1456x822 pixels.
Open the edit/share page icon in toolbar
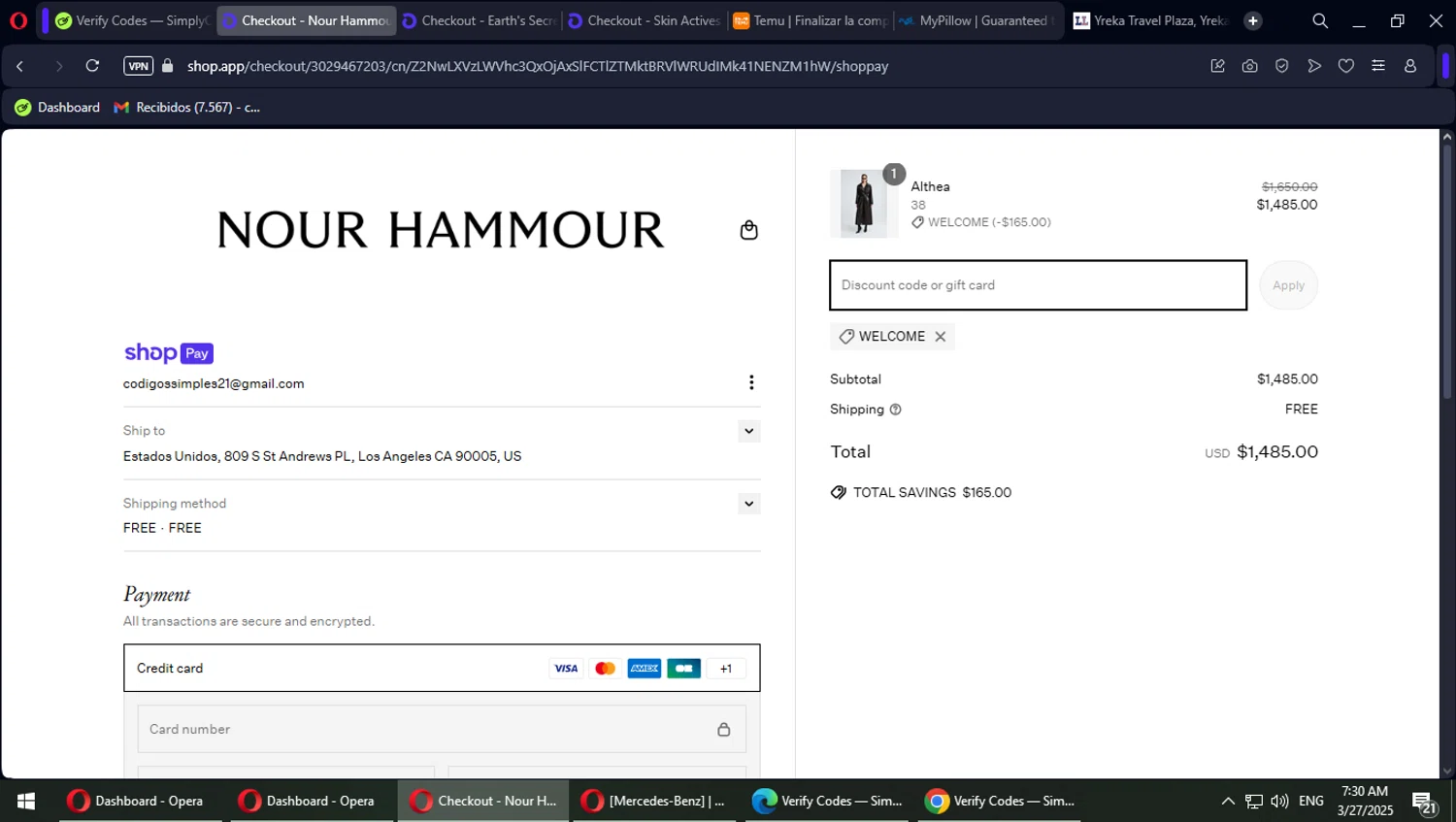pyautogui.click(x=1217, y=66)
